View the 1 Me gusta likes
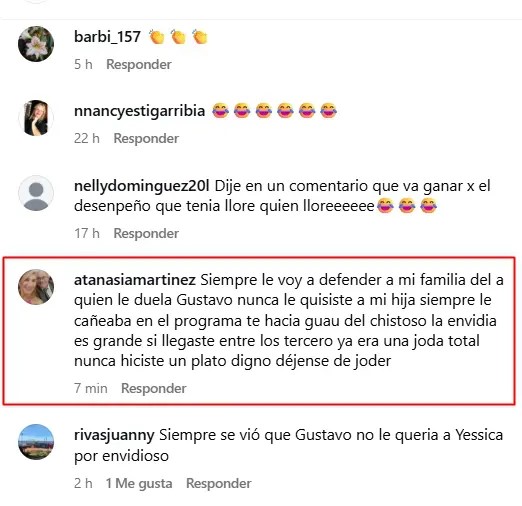 point(139,483)
